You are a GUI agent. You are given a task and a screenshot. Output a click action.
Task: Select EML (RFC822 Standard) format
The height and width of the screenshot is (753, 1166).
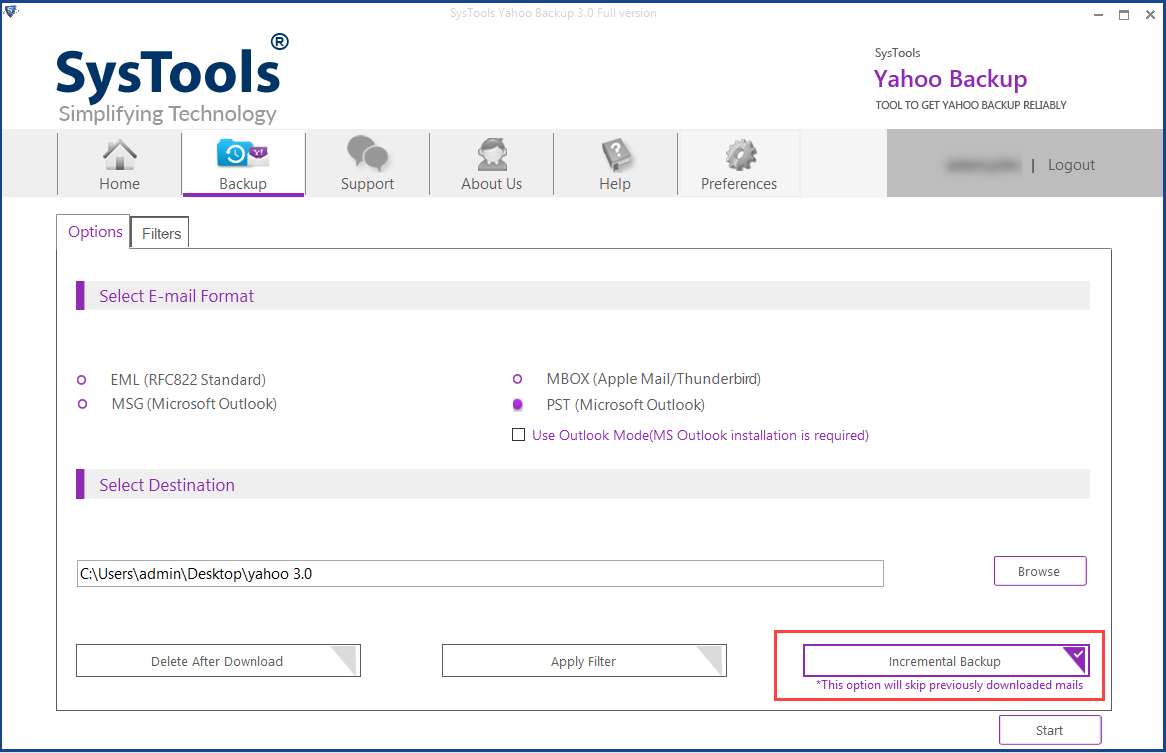pyautogui.click(x=82, y=380)
